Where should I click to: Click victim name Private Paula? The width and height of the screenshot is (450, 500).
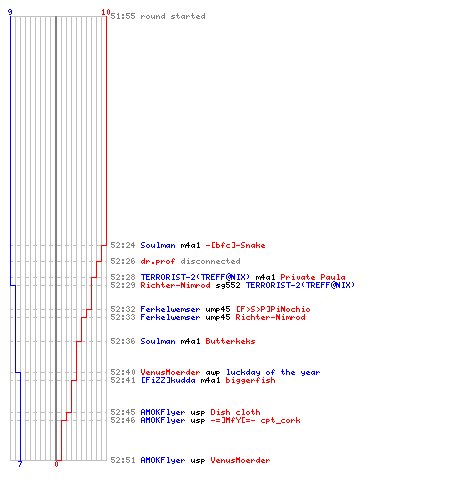(x=313, y=277)
